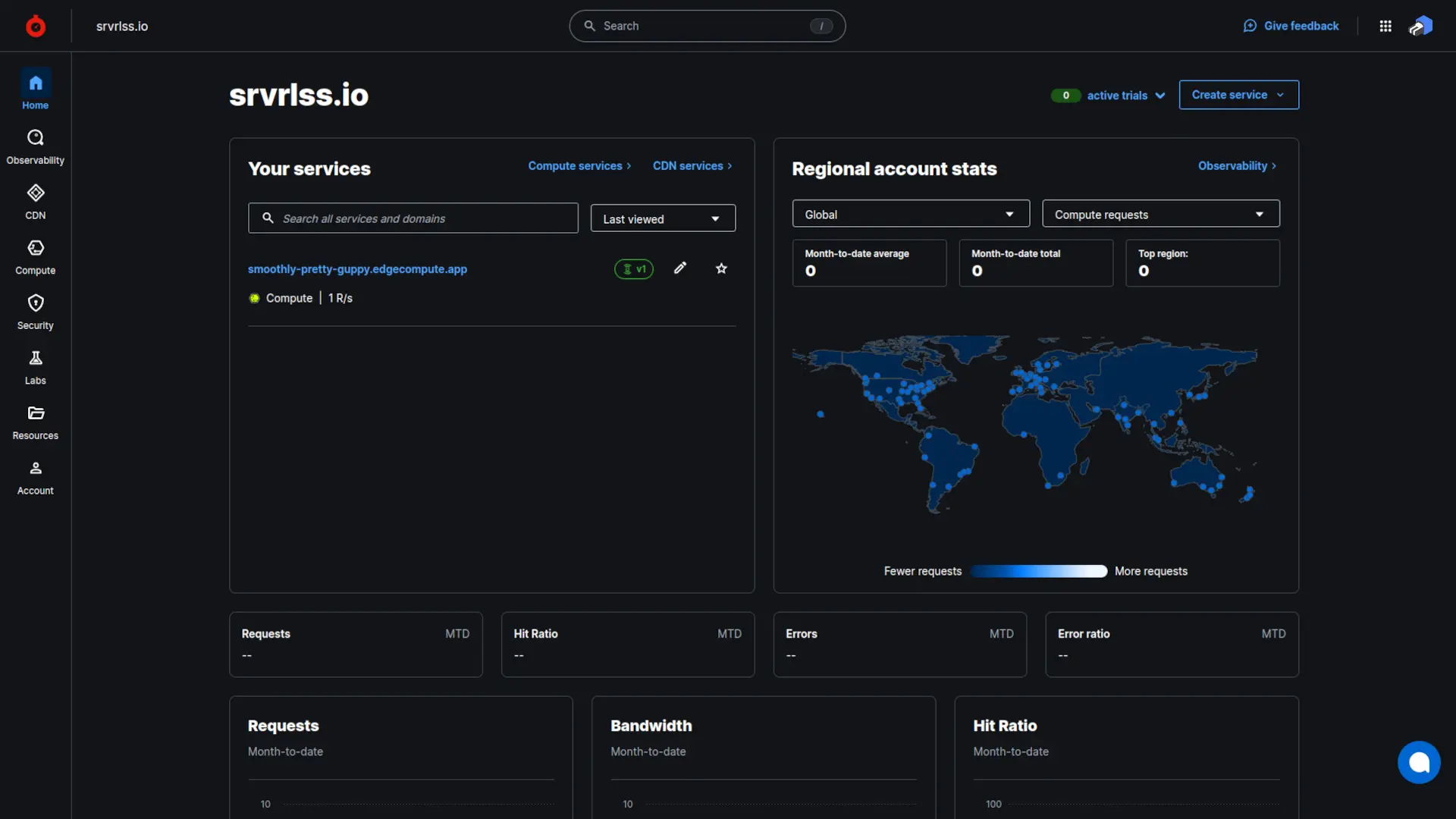Click the Hit Ratio chart panel heading
Viewport: 1456px width, 819px height.
1005,726
